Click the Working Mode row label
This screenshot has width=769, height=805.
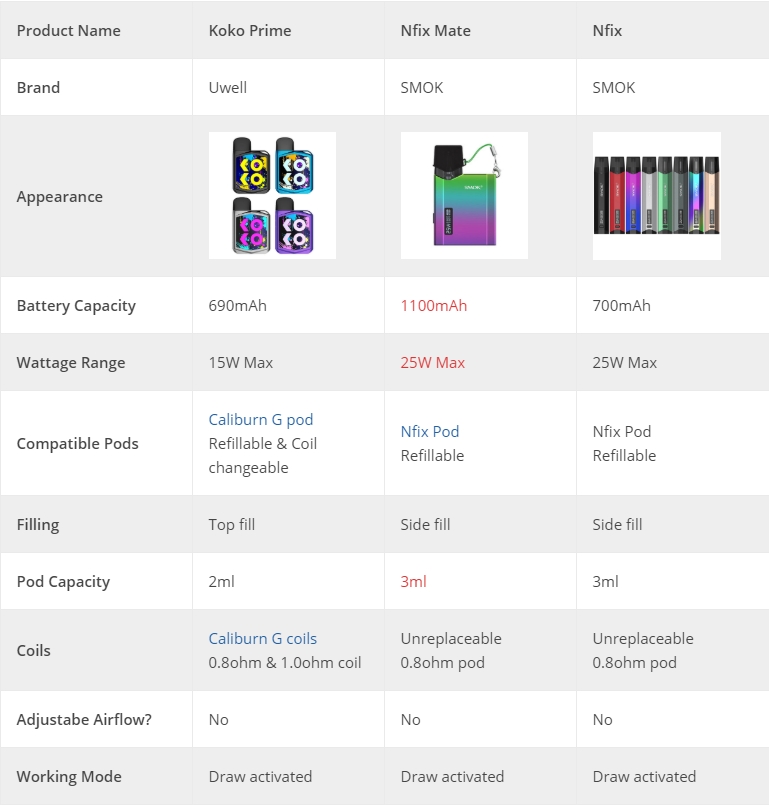[69, 776]
